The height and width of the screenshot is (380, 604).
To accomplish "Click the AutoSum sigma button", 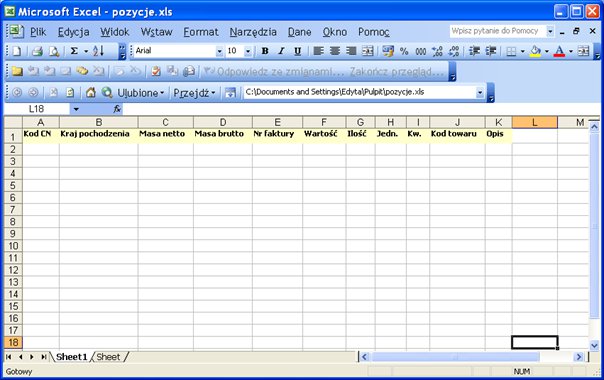I will (74, 51).
